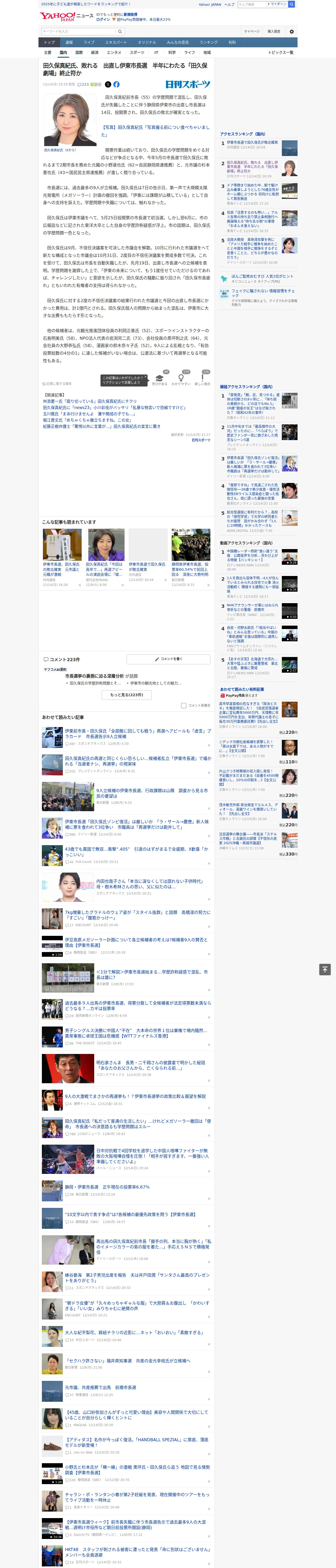336x1568 pixels.
Task: Click the コメントを書く button
Action: pos(168,659)
